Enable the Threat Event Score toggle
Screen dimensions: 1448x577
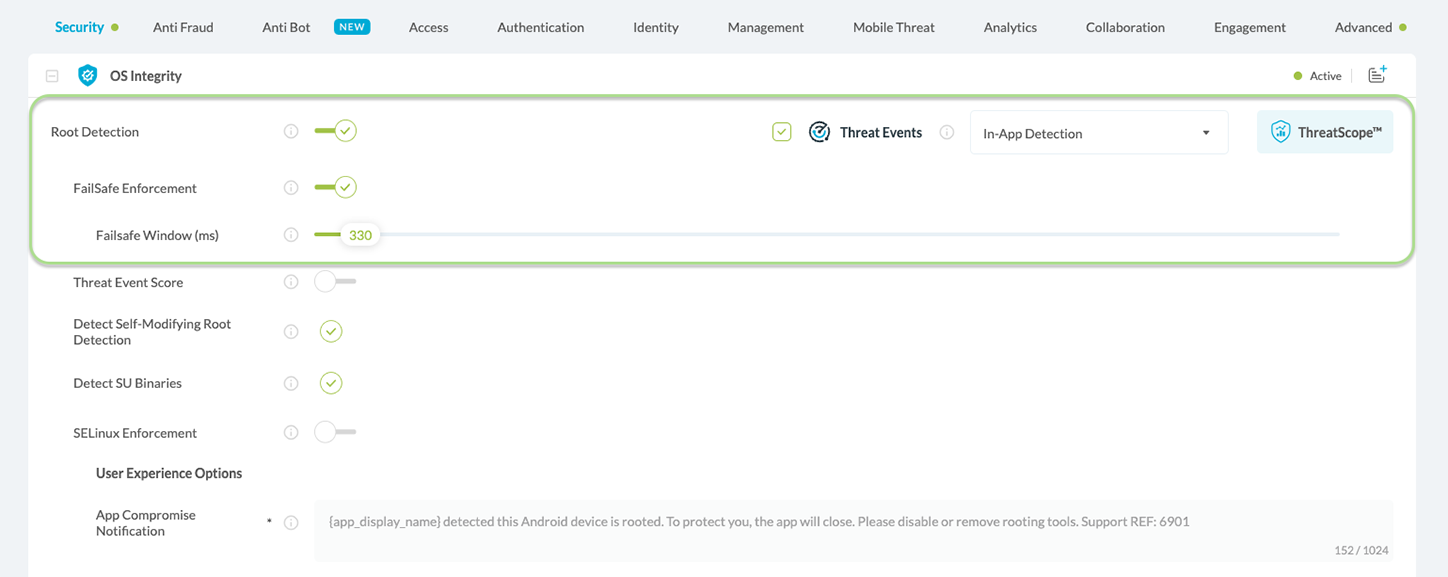coord(334,282)
